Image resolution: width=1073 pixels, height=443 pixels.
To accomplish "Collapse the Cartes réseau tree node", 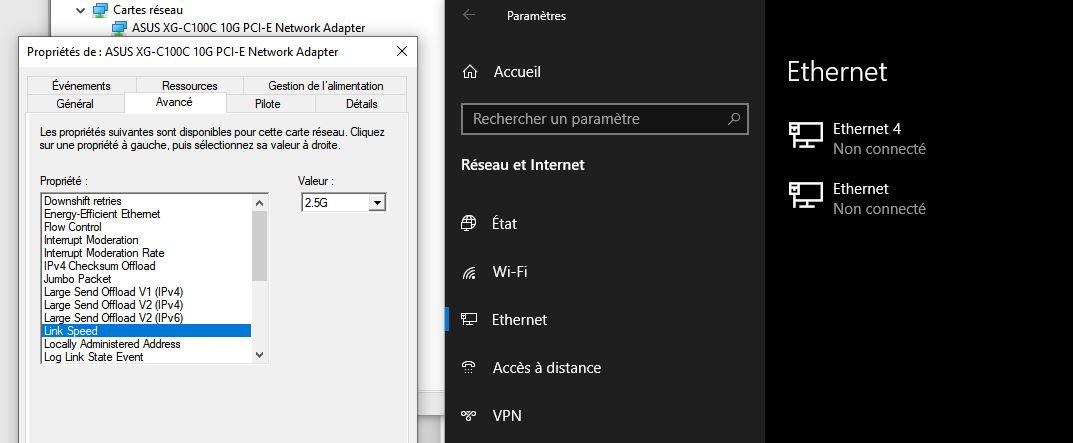I will 81,10.
